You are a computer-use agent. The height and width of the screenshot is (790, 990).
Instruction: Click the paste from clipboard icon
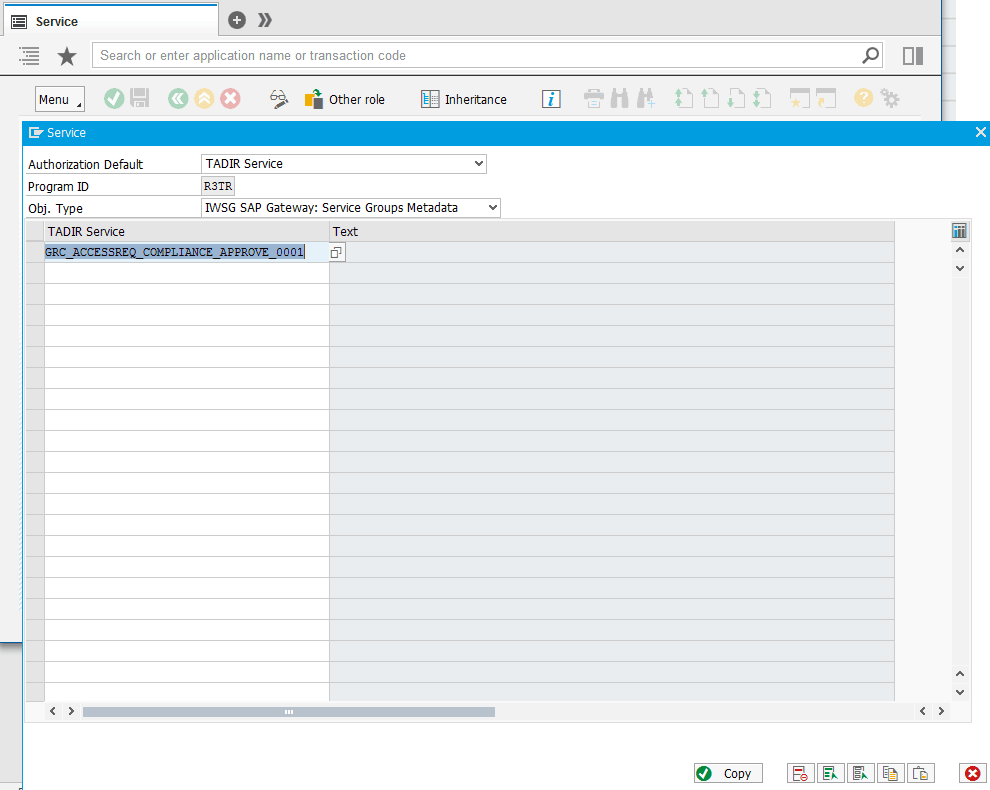pos(921,773)
